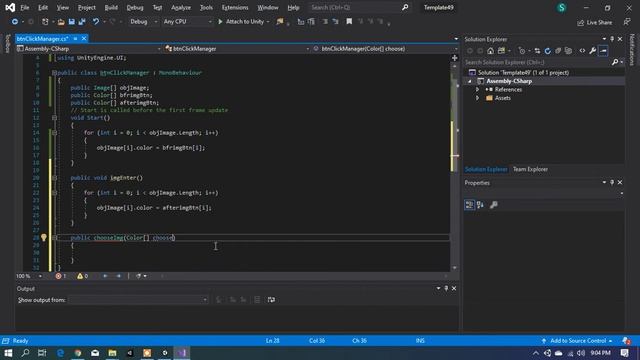Click the Home icon in Solution Explorer
This screenshot has width=640, height=360.
pyautogui.click(x=491, y=51)
